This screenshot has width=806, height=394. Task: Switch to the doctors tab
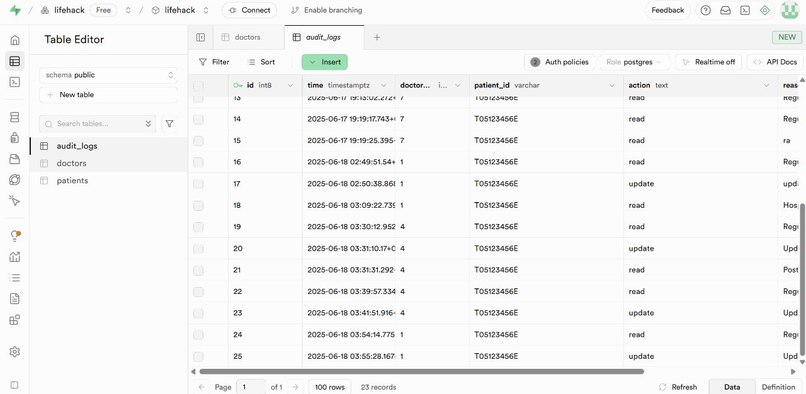247,37
